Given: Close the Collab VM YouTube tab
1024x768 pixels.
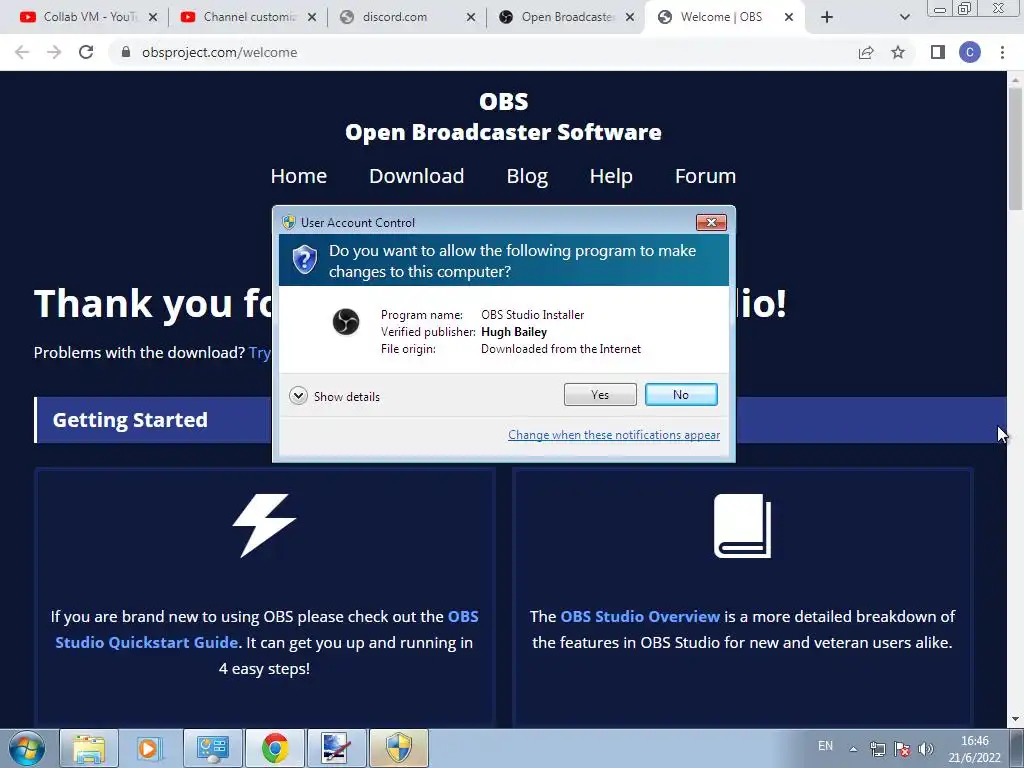Looking at the screenshot, I should pyautogui.click(x=153, y=17).
